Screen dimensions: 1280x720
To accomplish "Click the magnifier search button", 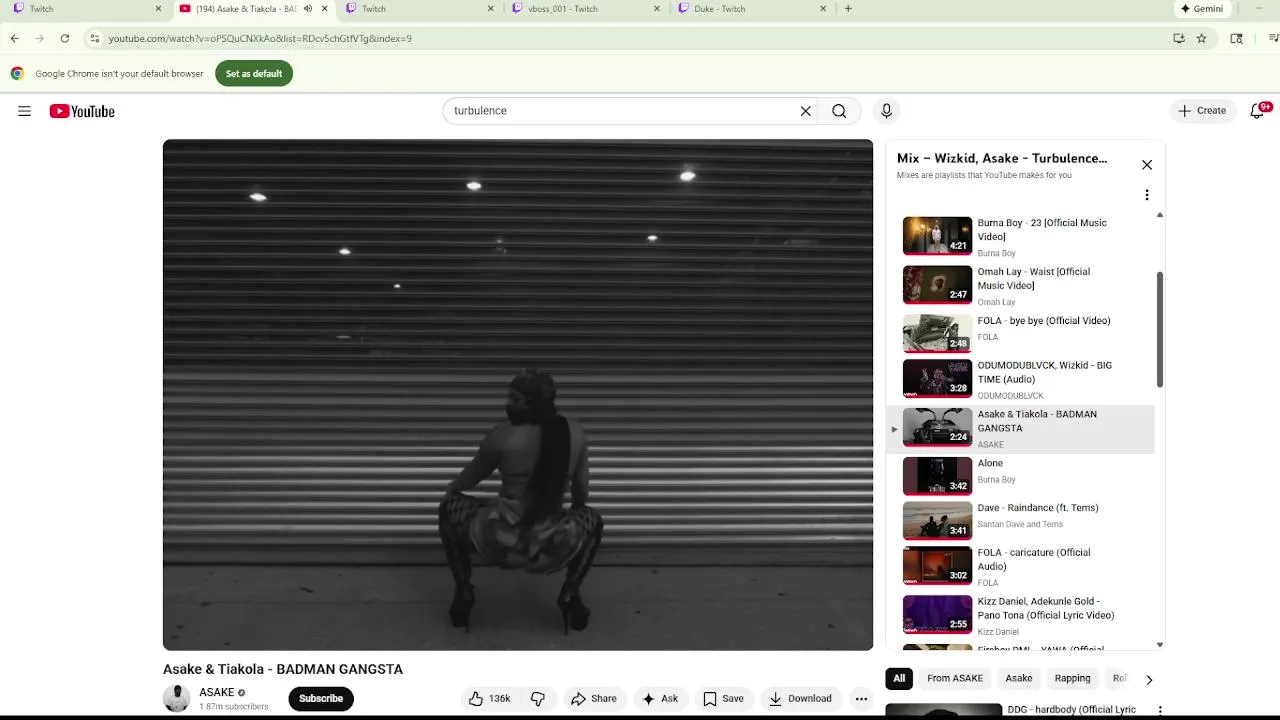I will tap(839, 111).
